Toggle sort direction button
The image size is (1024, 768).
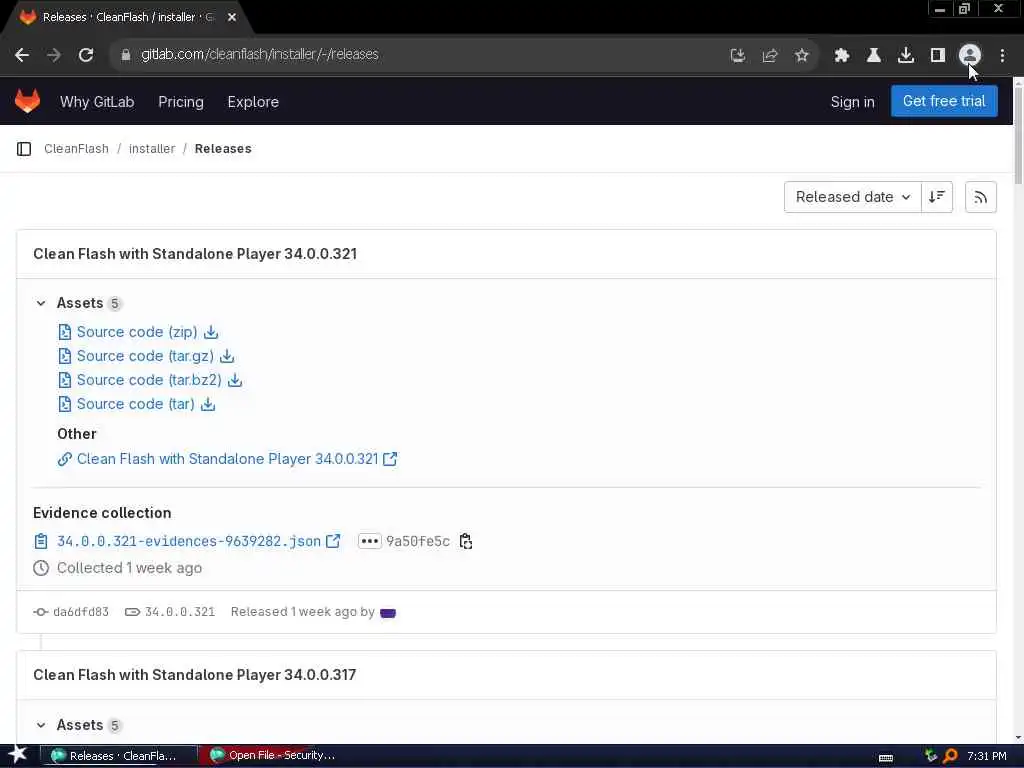pyautogui.click(x=936, y=197)
